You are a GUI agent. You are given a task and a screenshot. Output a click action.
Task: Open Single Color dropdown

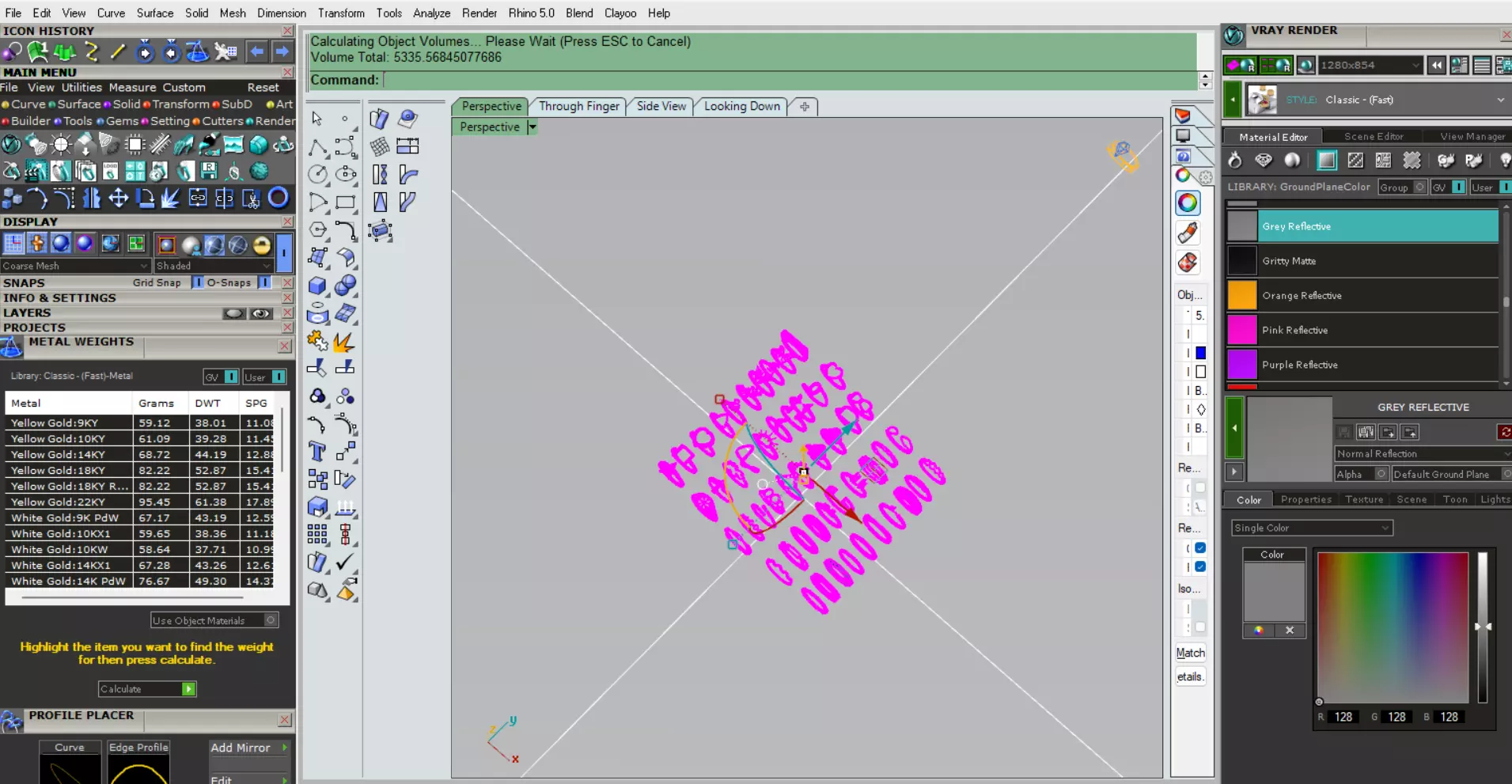click(x=1312, y=528)
